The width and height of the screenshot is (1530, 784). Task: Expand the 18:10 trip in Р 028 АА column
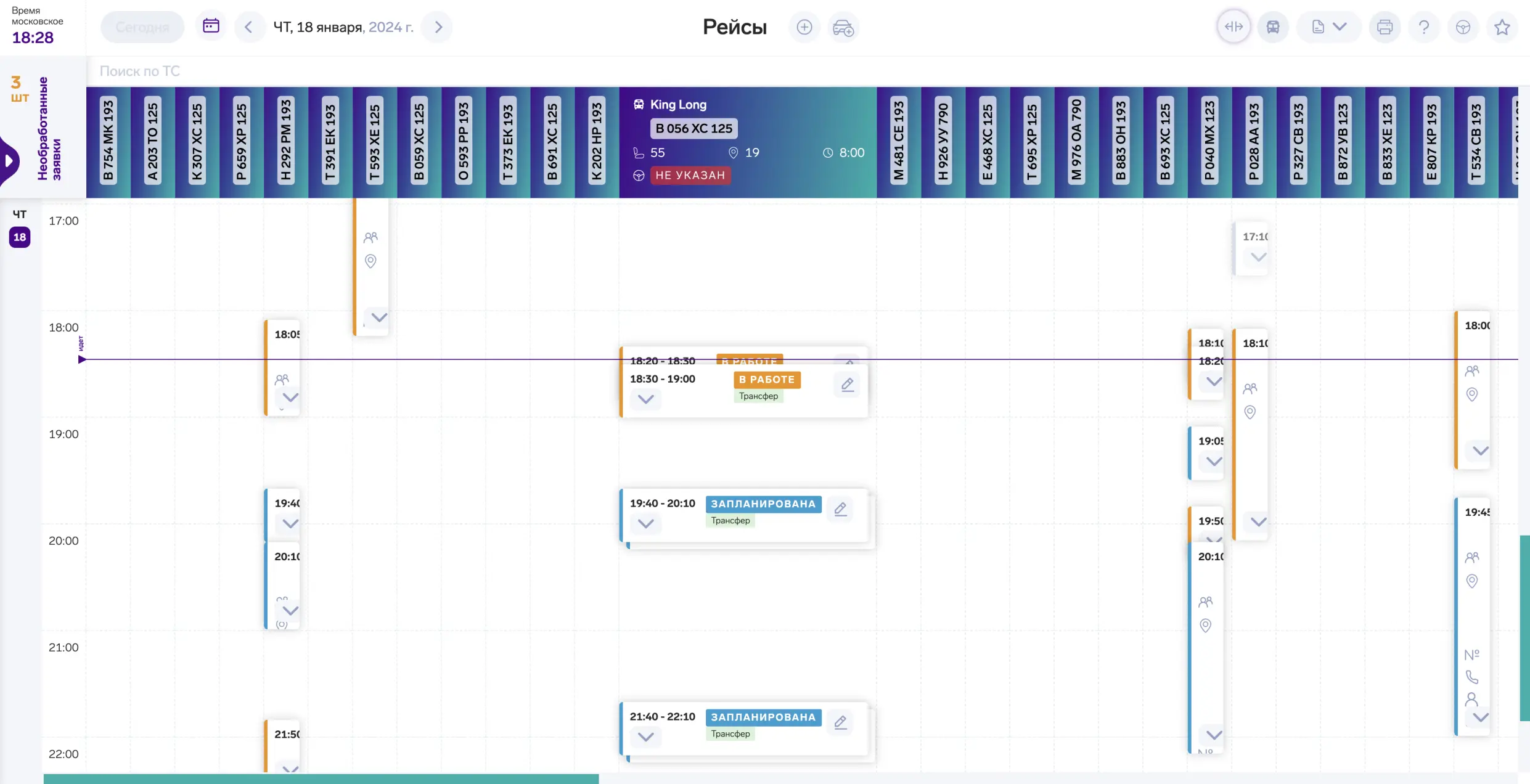(1258, 521)
